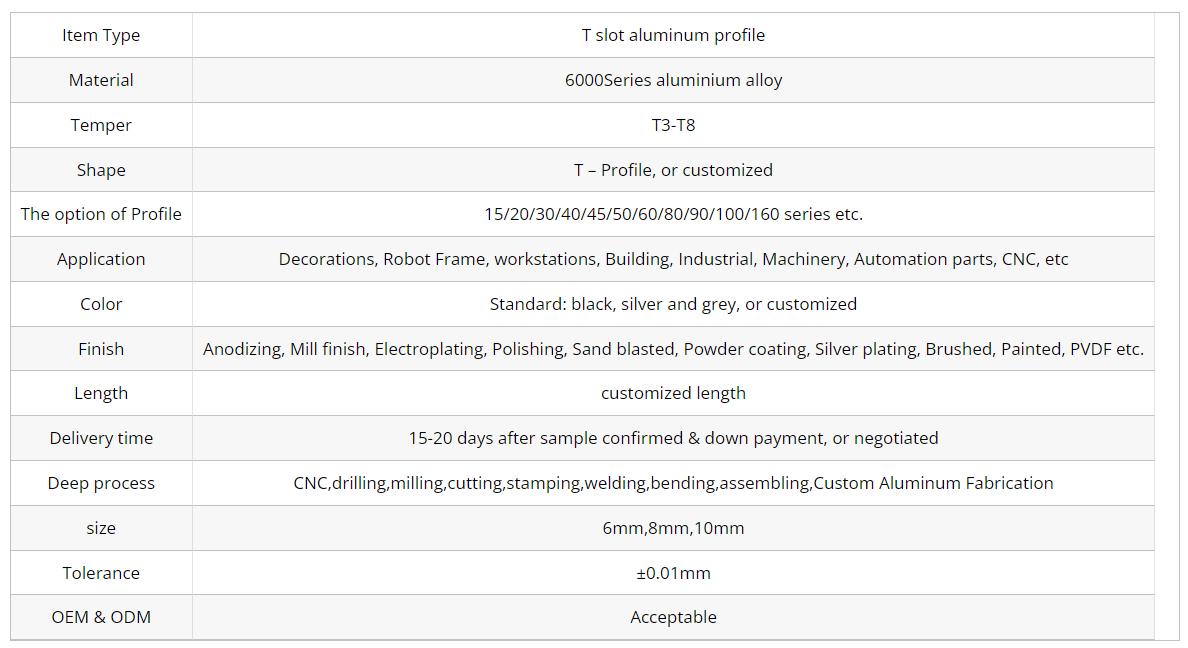Click the 'Color' row label
The width and height of the screenshot is (1188, 648).
[101, 304]
